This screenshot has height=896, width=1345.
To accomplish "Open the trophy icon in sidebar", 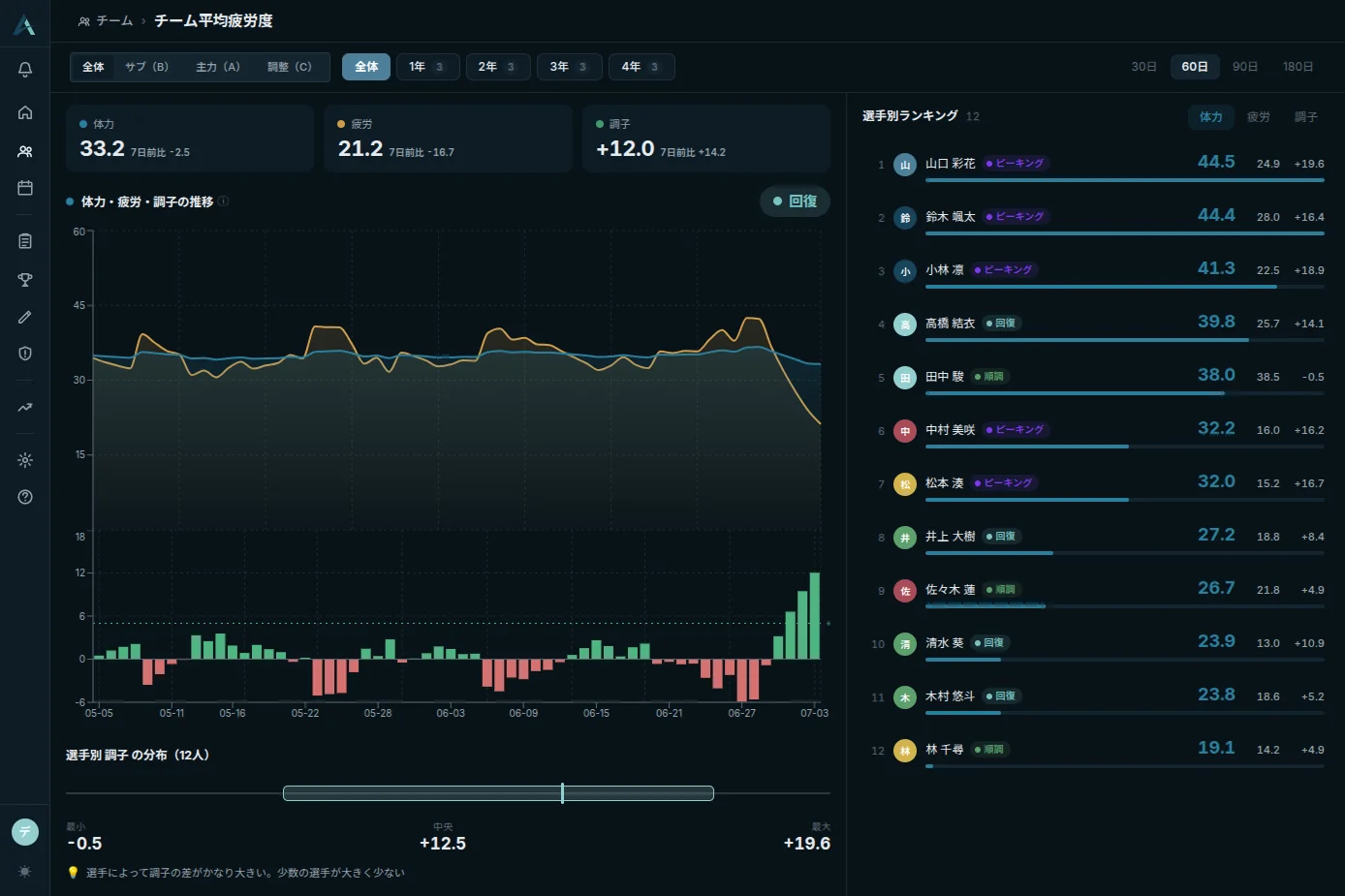I will point(25,280).
